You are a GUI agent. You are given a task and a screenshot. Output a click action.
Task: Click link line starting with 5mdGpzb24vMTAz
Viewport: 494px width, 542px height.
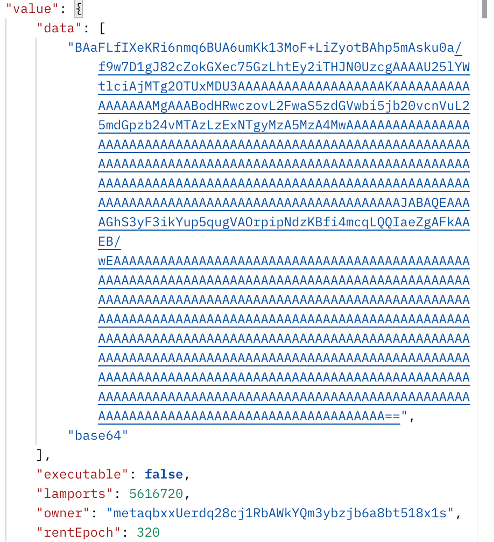coord(284,125)
